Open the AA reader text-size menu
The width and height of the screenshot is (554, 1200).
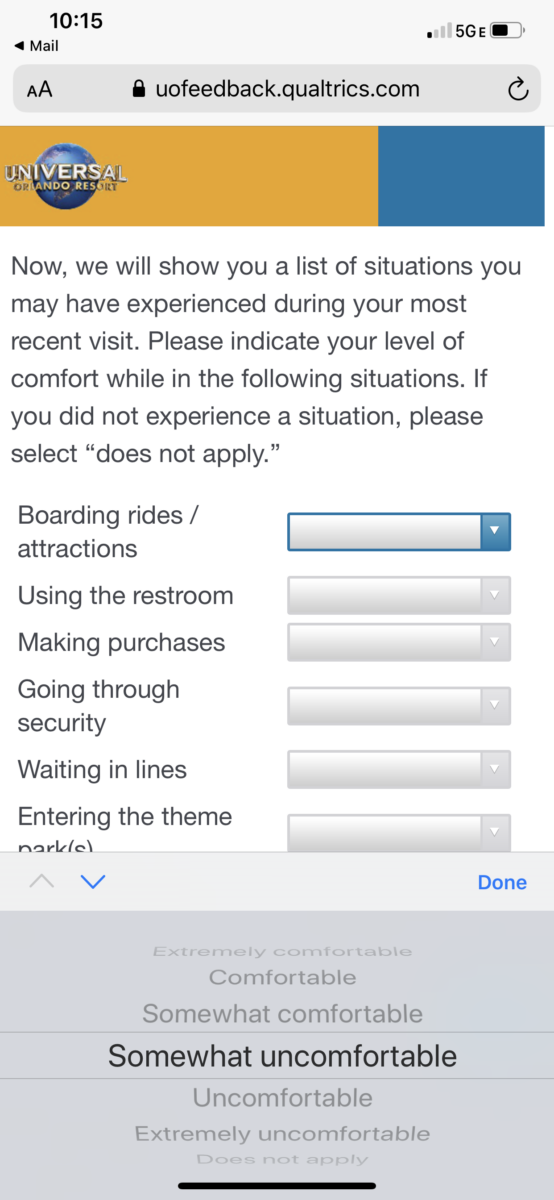pos(39,90)
